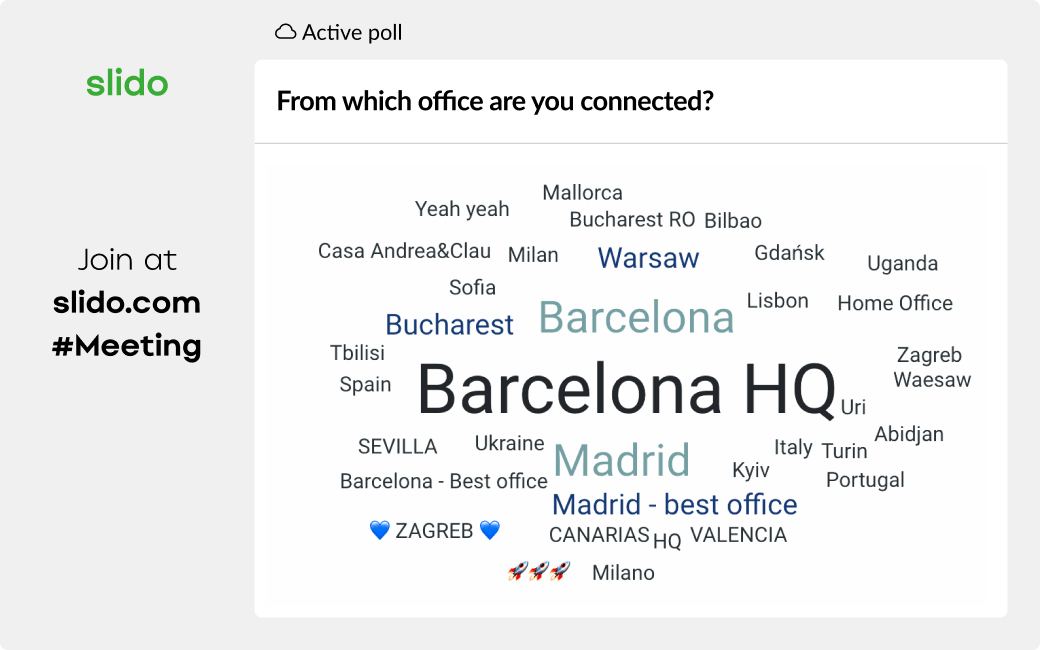Click the blue Bucharest word

click(x=449, y=325)
